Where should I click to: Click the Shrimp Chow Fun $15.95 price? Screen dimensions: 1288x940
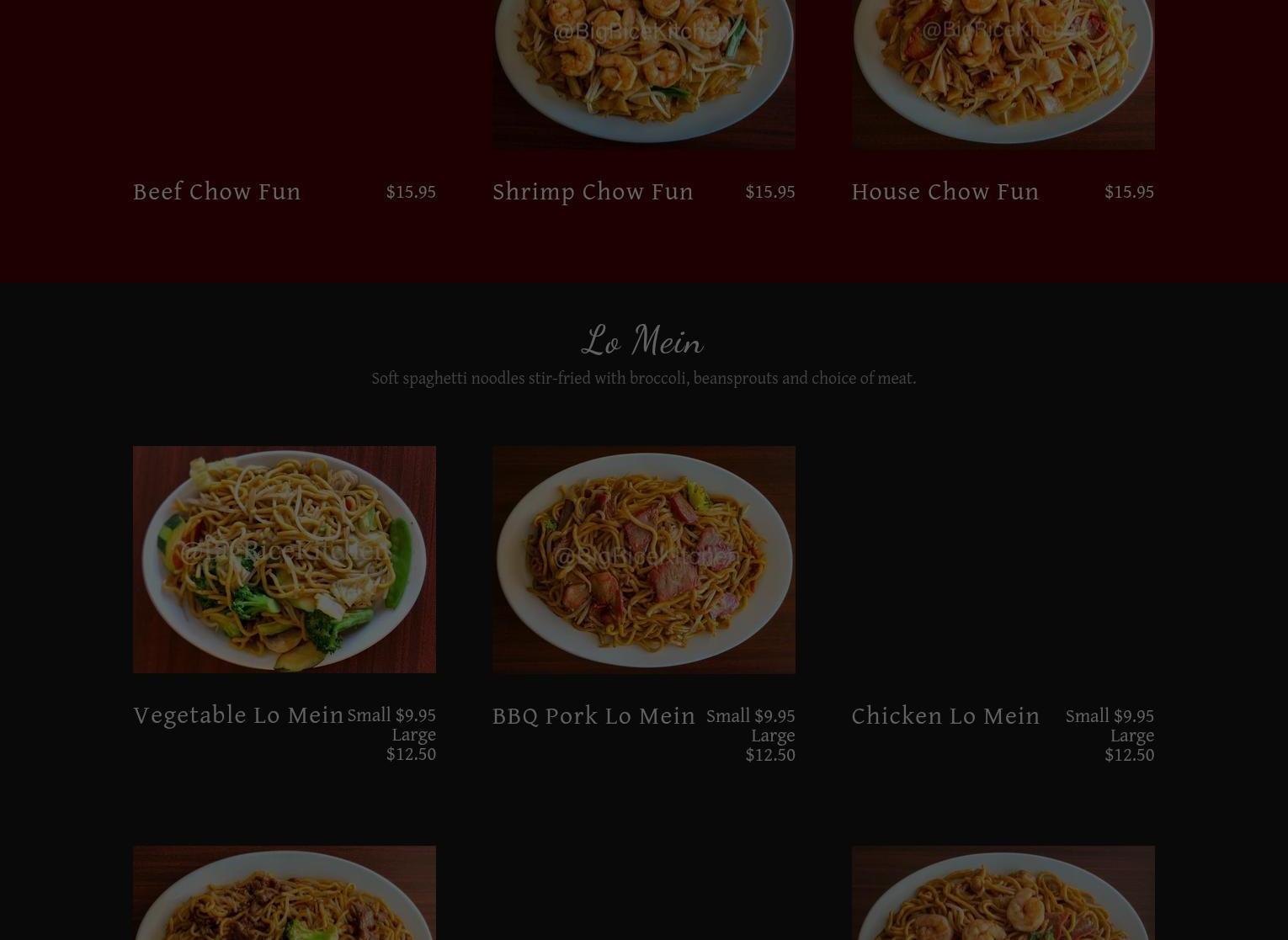point(770,192)
